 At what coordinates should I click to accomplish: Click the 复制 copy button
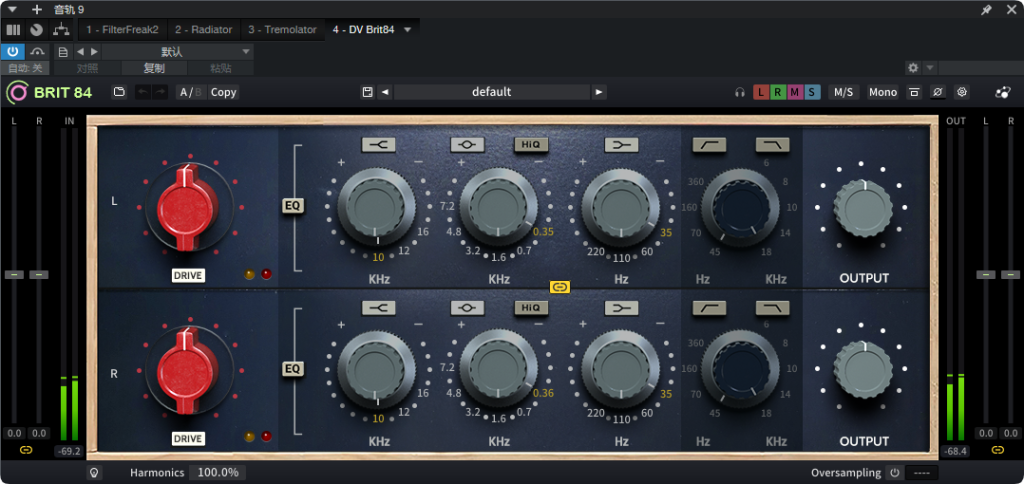pyautogui.click(x=154, y=68)
